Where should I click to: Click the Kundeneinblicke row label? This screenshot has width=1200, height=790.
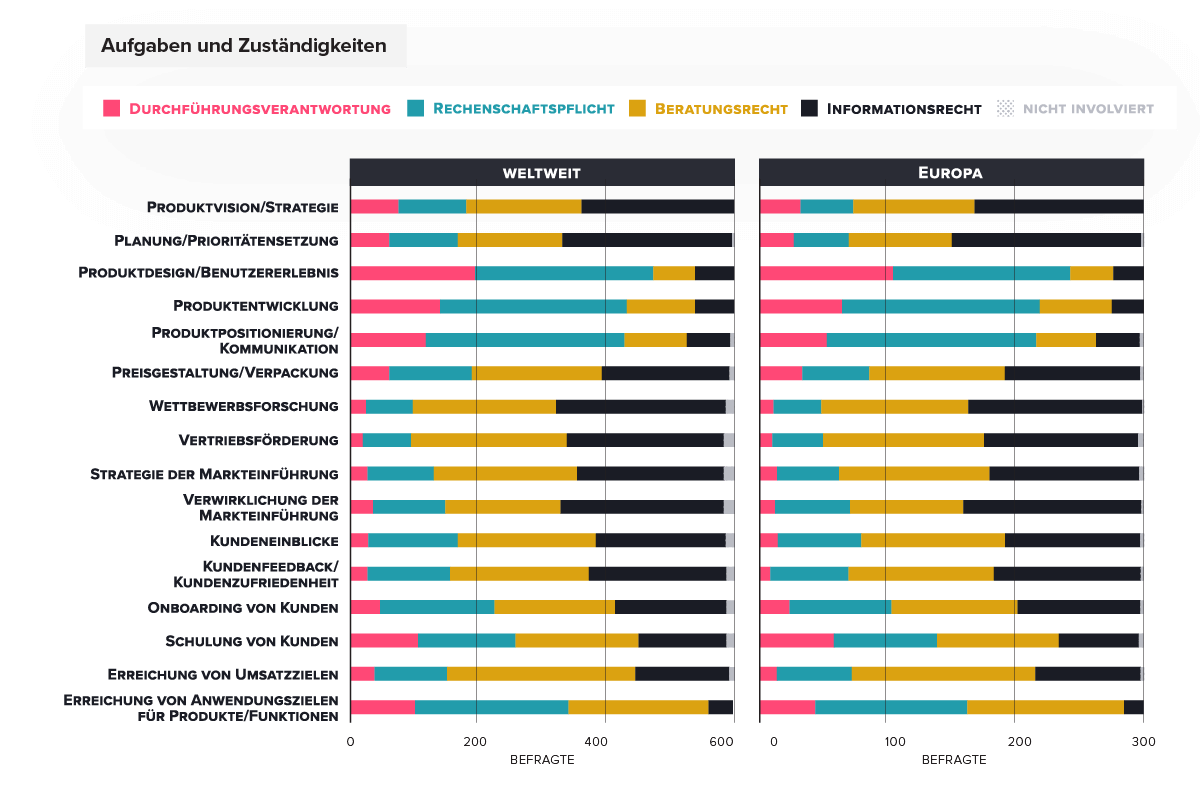pos(274,540)
